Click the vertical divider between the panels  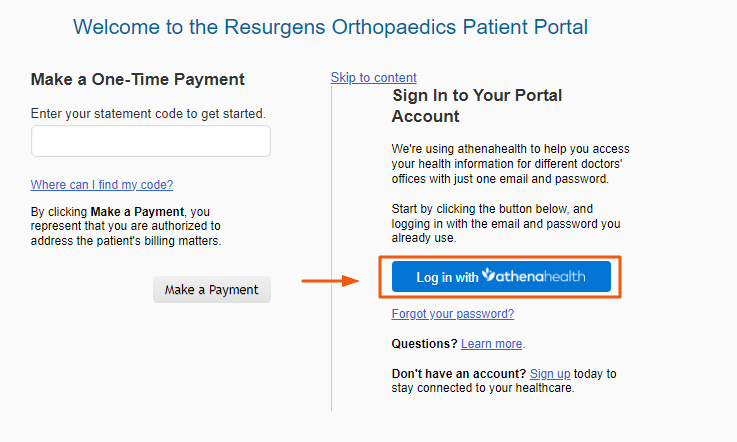click(331, 248)
